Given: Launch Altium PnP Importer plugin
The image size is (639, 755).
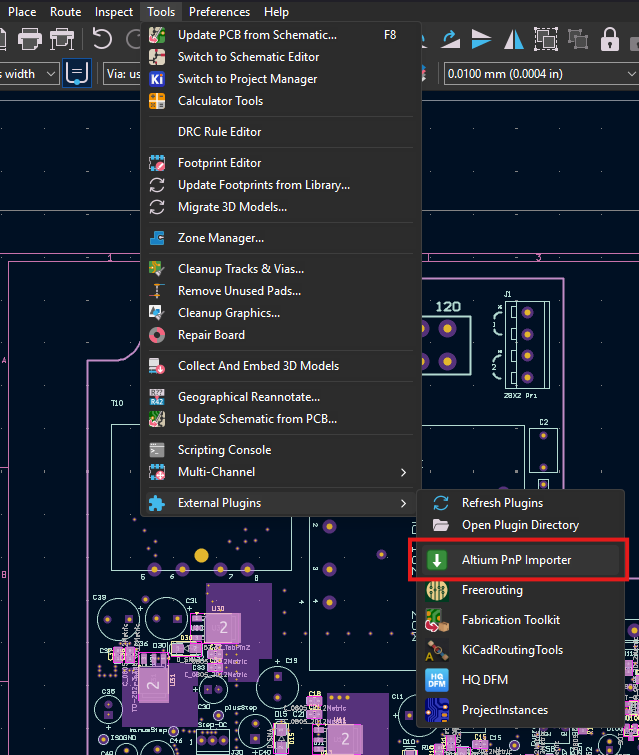Looking at the screenshot, I should point(520,560).
